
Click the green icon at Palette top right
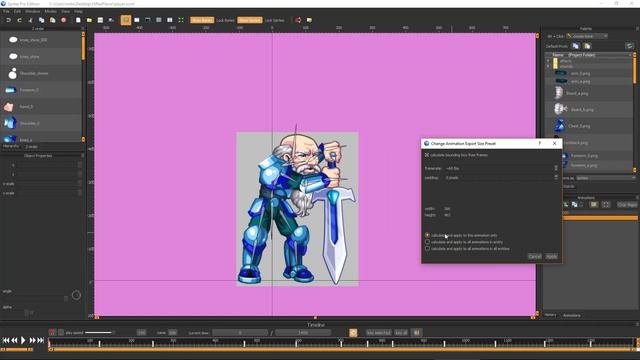click(x=630, y=46)
